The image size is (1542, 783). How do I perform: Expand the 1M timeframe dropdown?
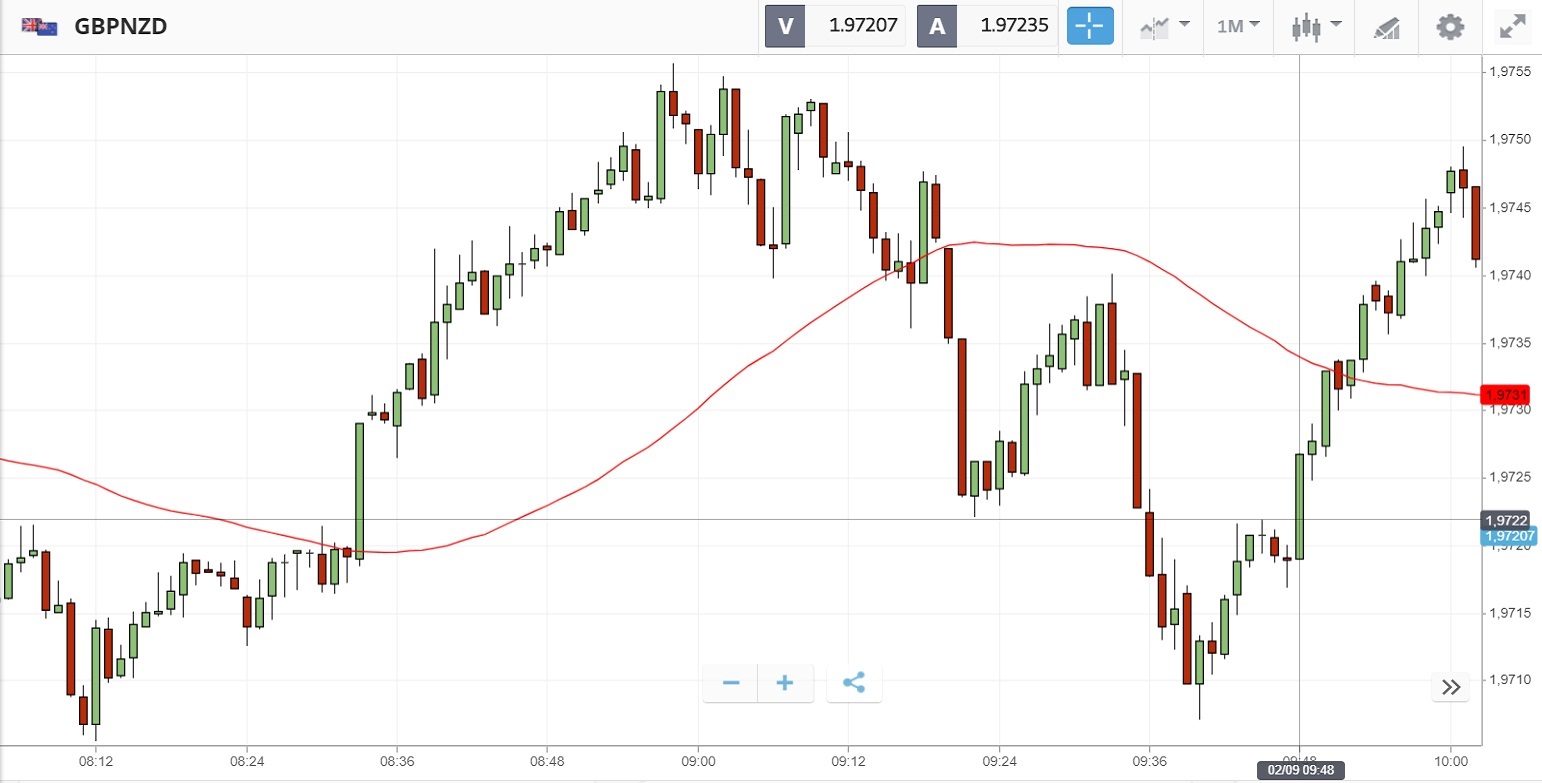pos(1237,27)
